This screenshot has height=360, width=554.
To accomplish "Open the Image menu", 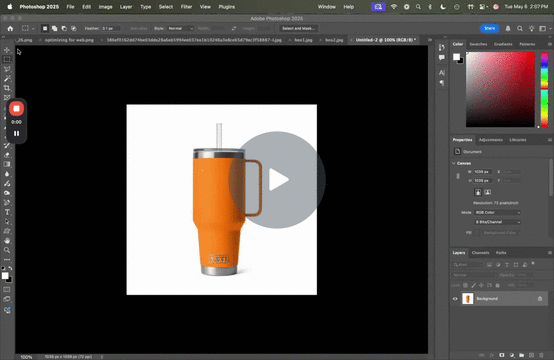I will (x=105, y=7).
